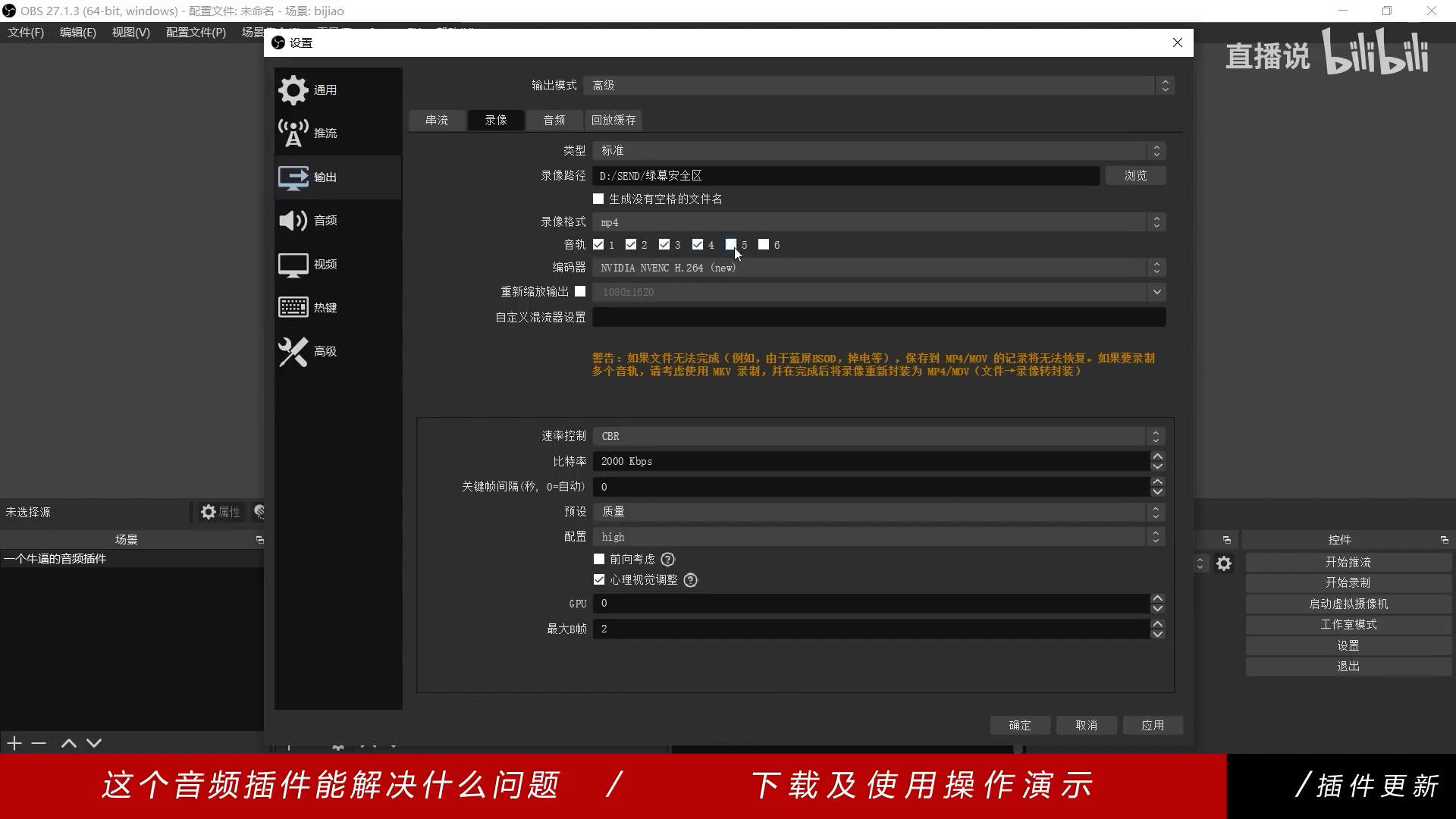Viewport: 1456px width, 819px height.
Task: Open Advanced settings tools icon
Action: [293, 352]
